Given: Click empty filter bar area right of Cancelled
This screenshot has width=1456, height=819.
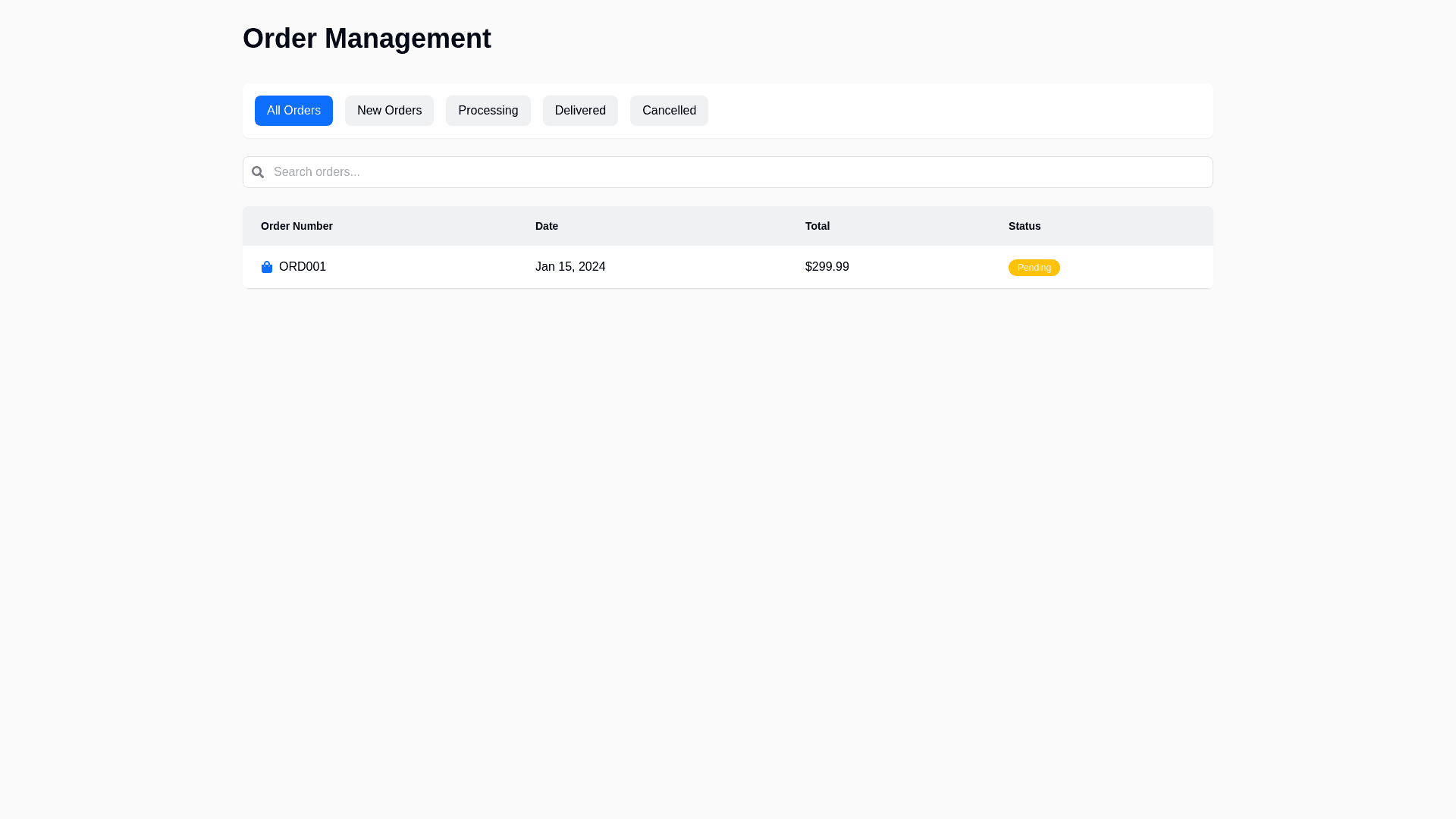Looking at the screenshot, I should pyautogui.click(x=955, y=111).
